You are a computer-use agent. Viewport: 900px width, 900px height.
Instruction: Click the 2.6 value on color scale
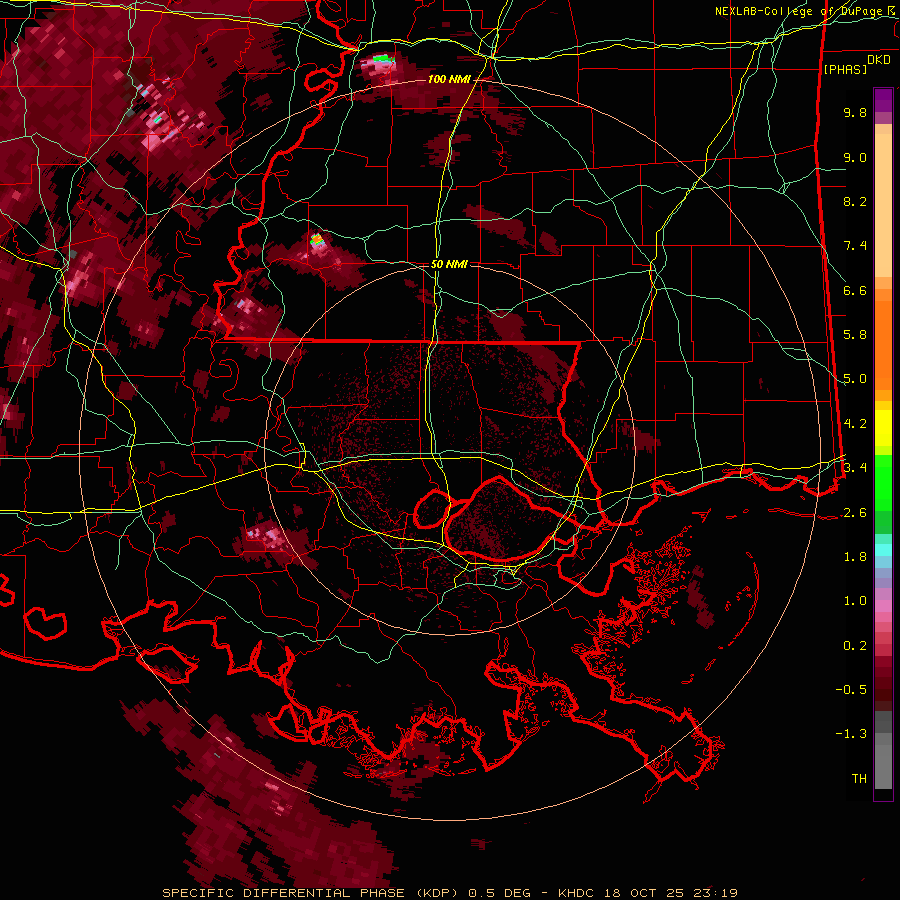(x=855, y=513)
